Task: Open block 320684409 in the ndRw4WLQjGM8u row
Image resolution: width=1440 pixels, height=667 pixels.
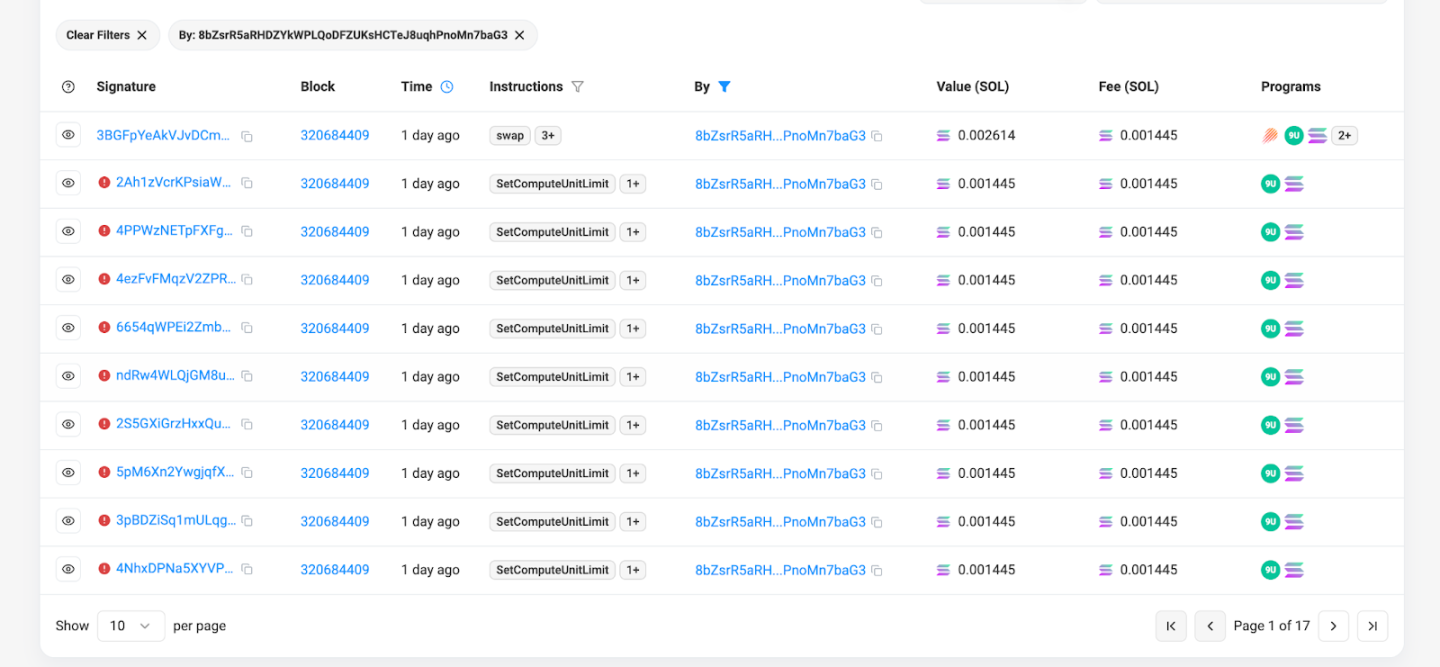Action: click(x=335, y=377)
